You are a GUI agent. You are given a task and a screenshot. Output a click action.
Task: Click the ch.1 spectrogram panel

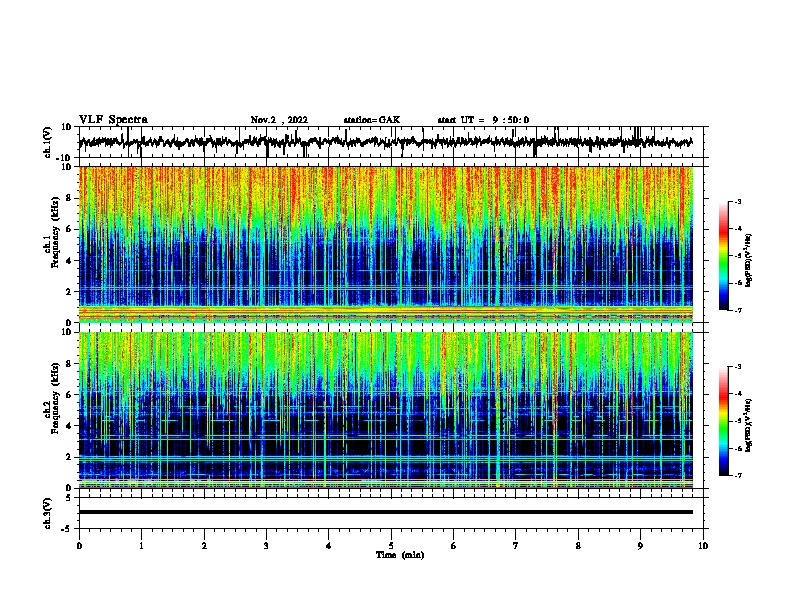(x=385, y=244)
